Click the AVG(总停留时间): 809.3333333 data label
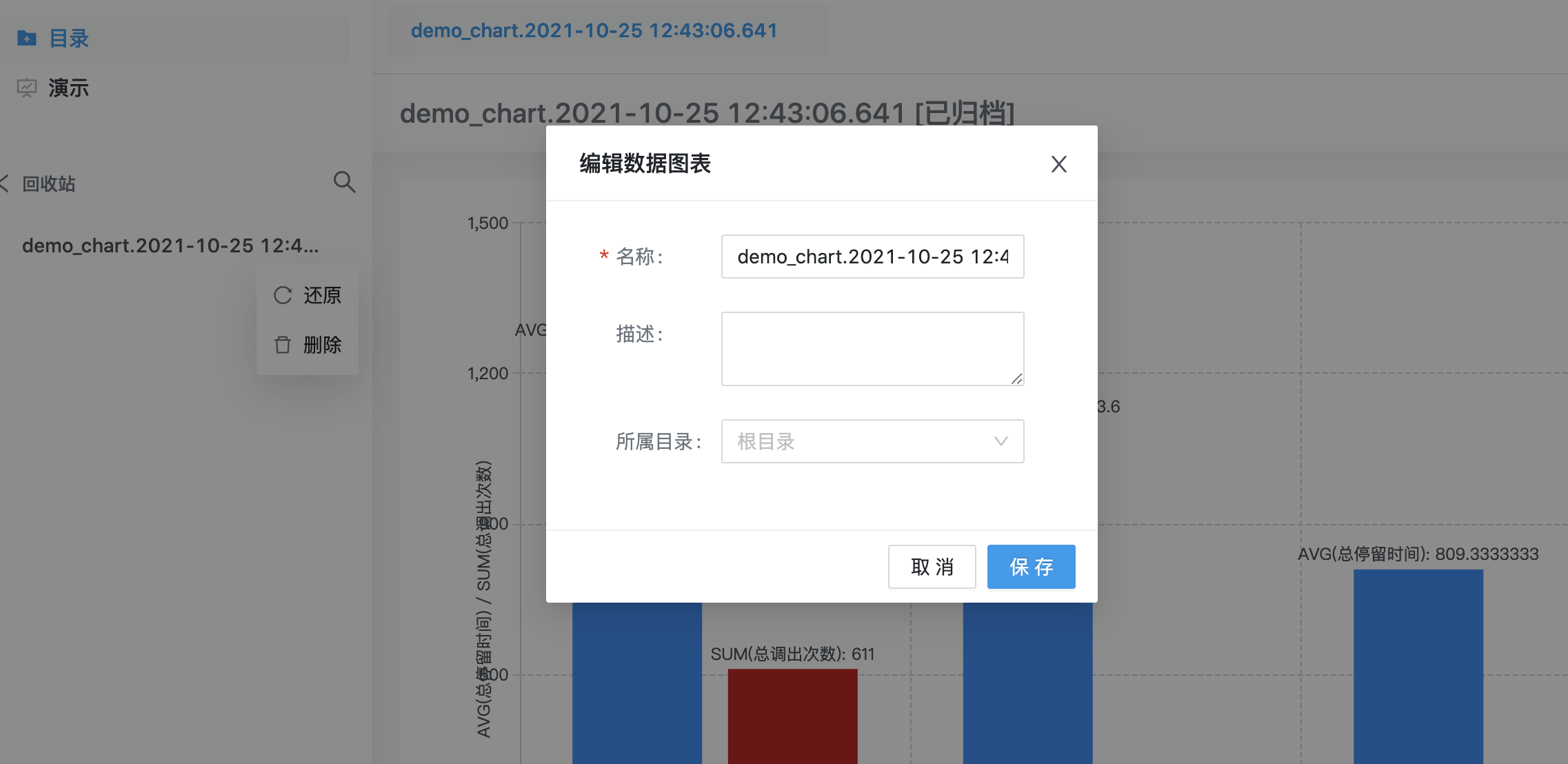 [1418, 554]
